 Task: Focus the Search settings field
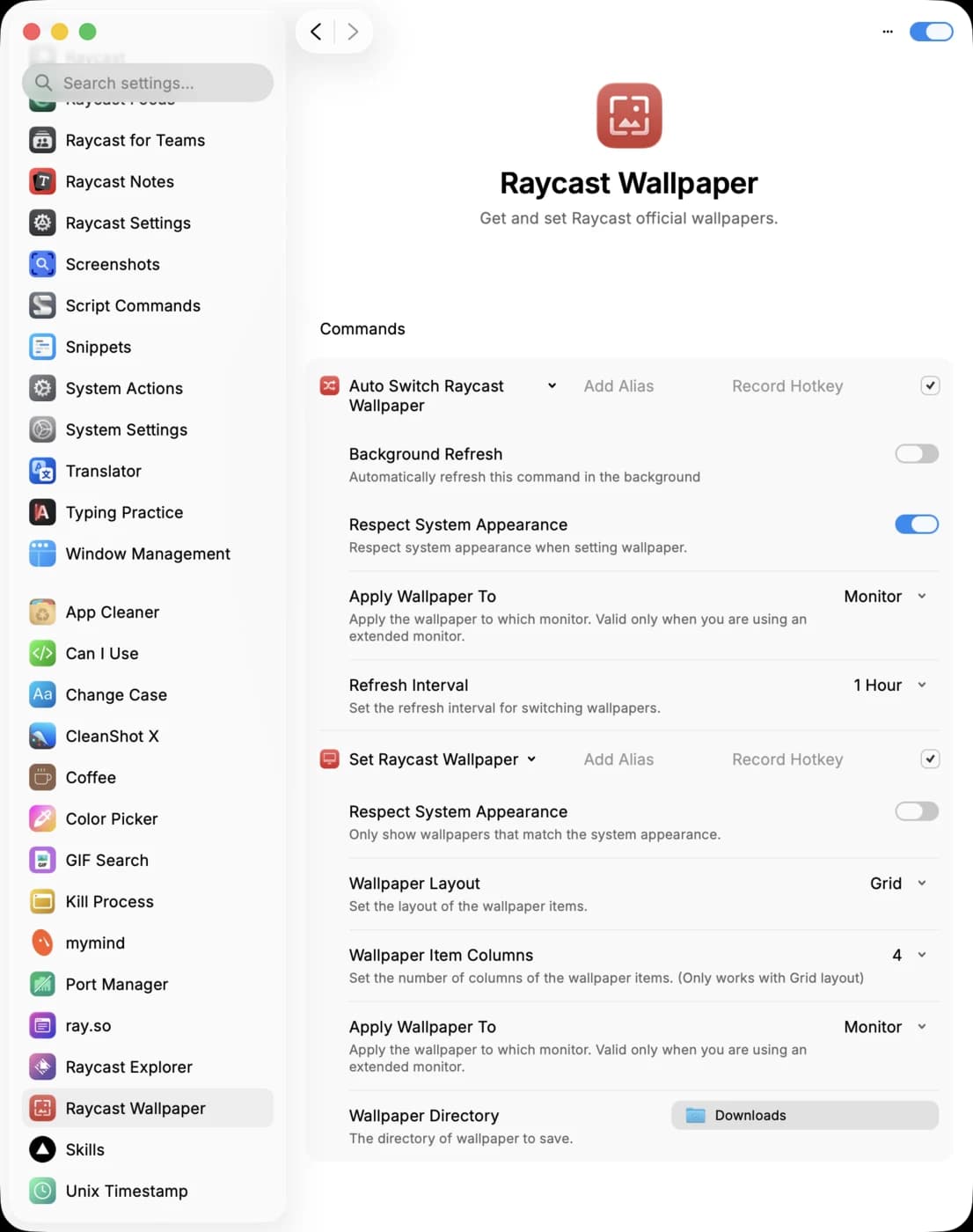click(x=148, y=83)
